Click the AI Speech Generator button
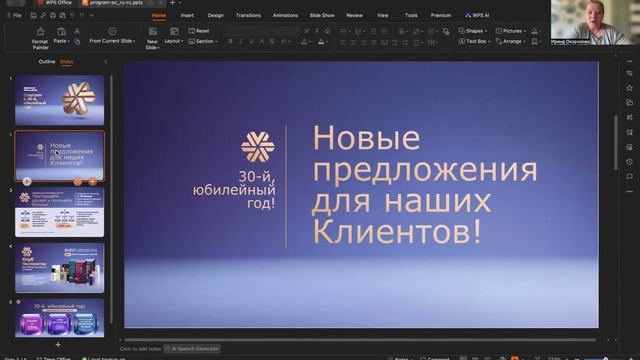The width and height of the screenshot is (640, 360). (x=192, y=349)
